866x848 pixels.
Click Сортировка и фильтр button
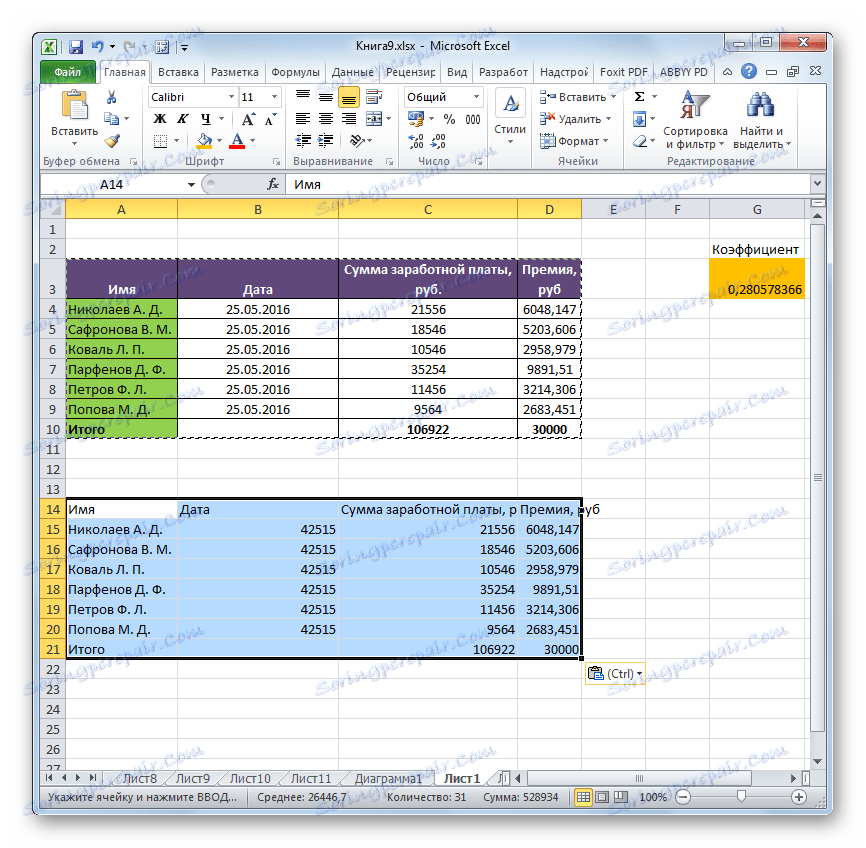point(694,120)
